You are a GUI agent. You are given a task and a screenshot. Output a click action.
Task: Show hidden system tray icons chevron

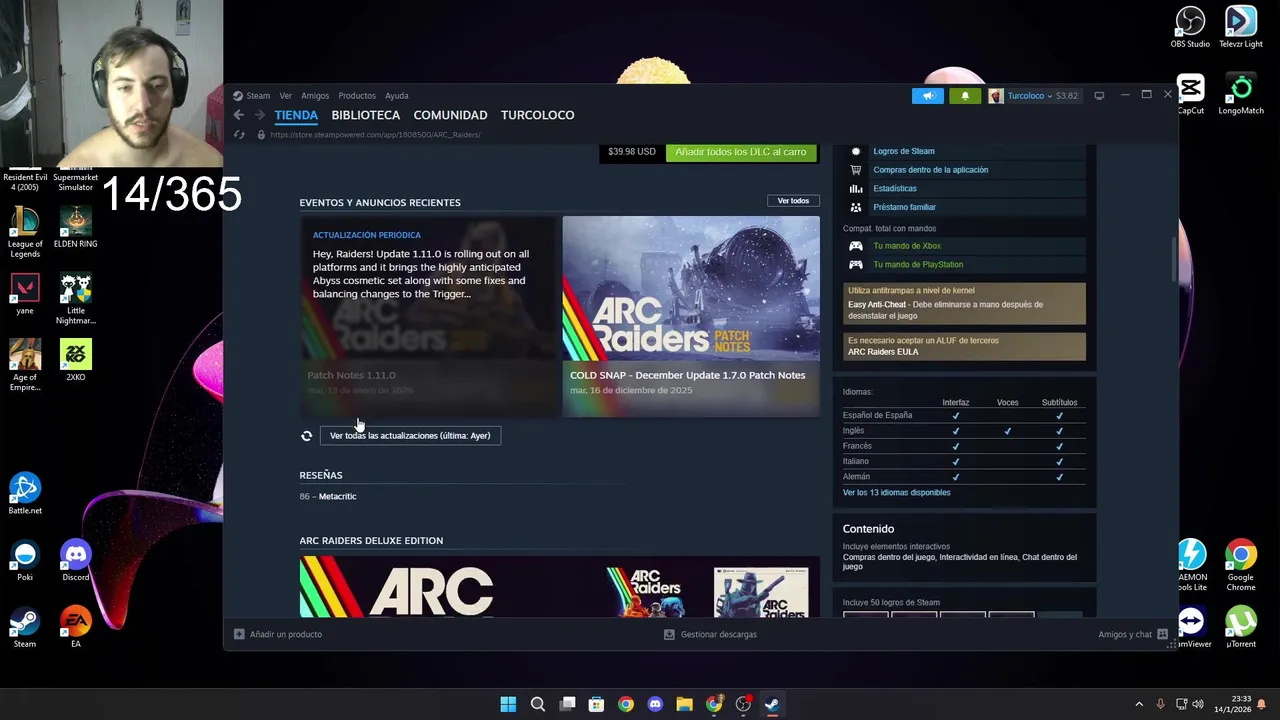[x=1138, y=704]
